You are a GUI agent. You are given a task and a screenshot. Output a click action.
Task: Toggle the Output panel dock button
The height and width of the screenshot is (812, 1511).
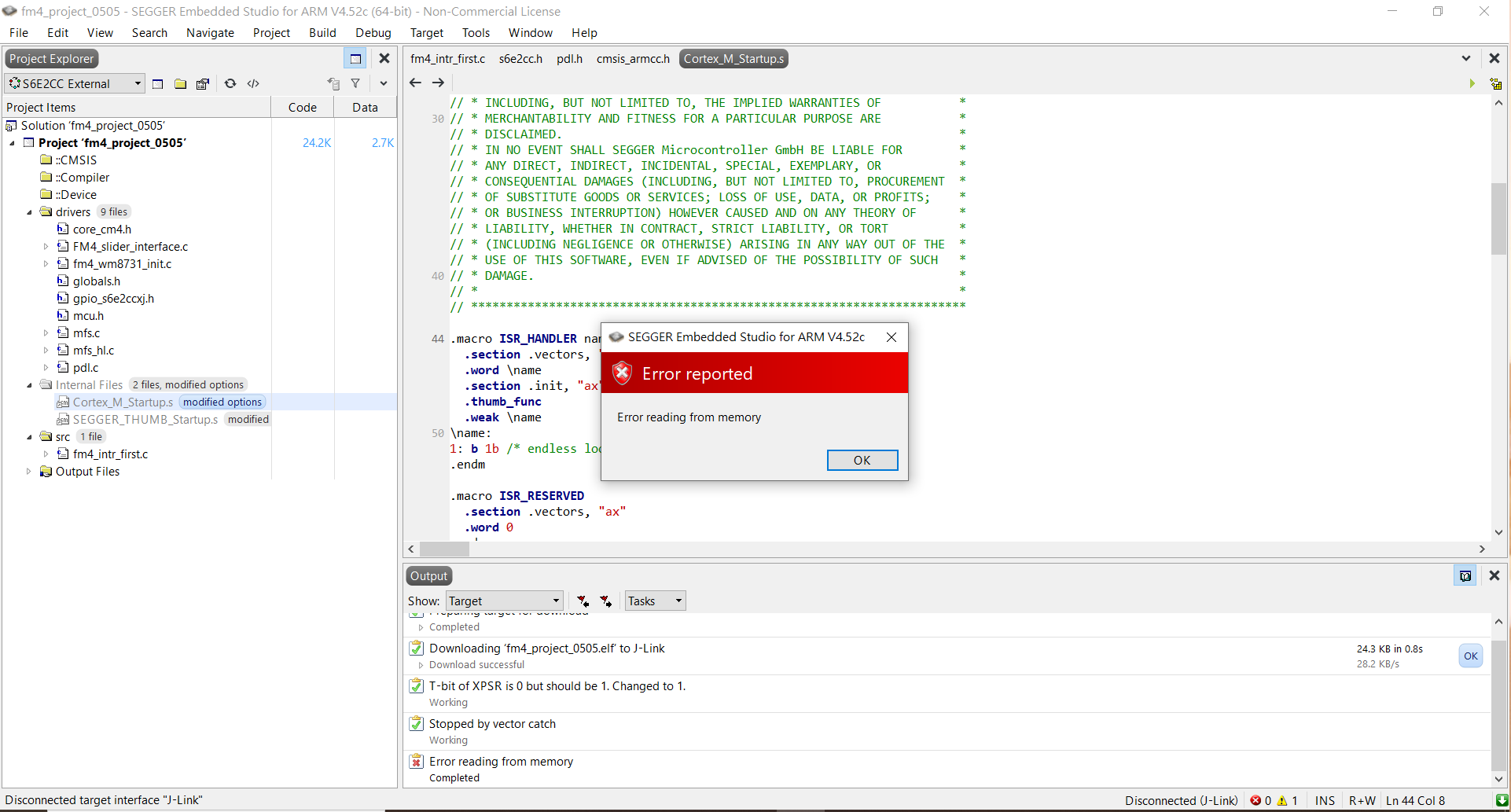point(1465,575)
